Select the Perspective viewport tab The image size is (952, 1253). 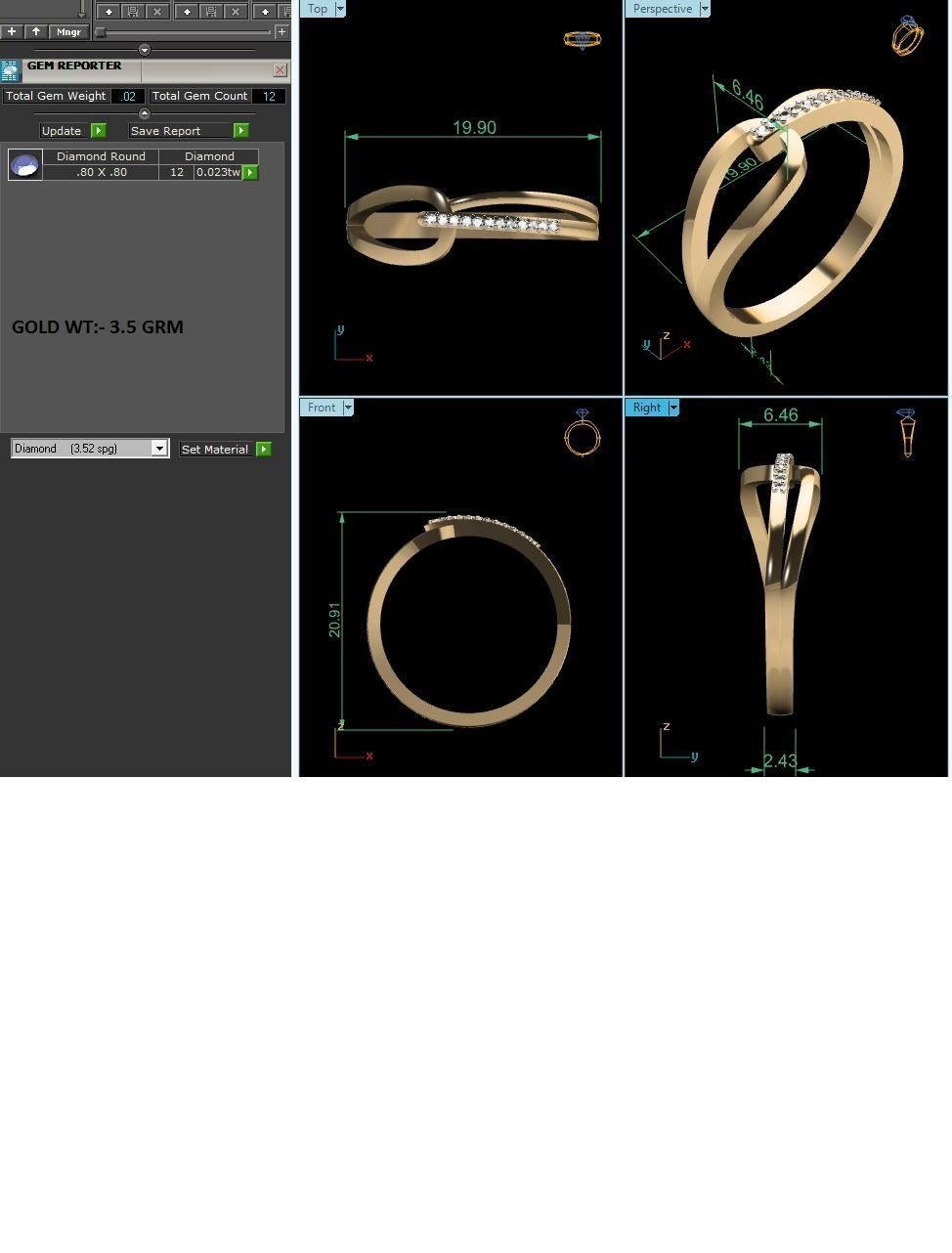pyautogui.click(x=663, y=9)
